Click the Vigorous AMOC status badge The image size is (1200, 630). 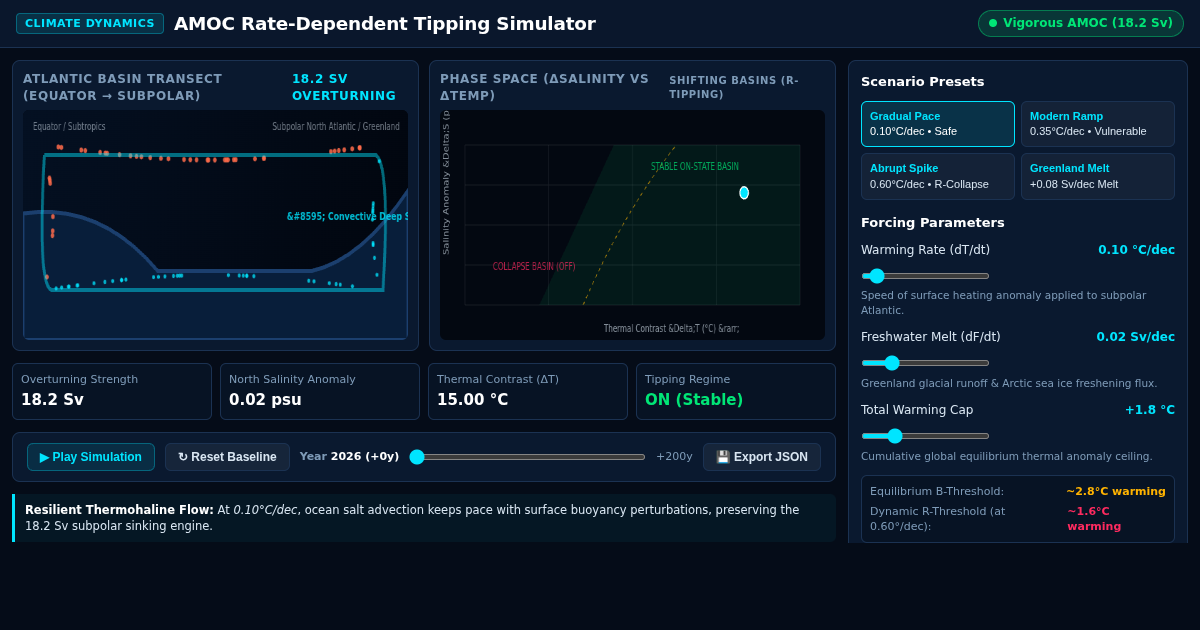click(1081, 23)
